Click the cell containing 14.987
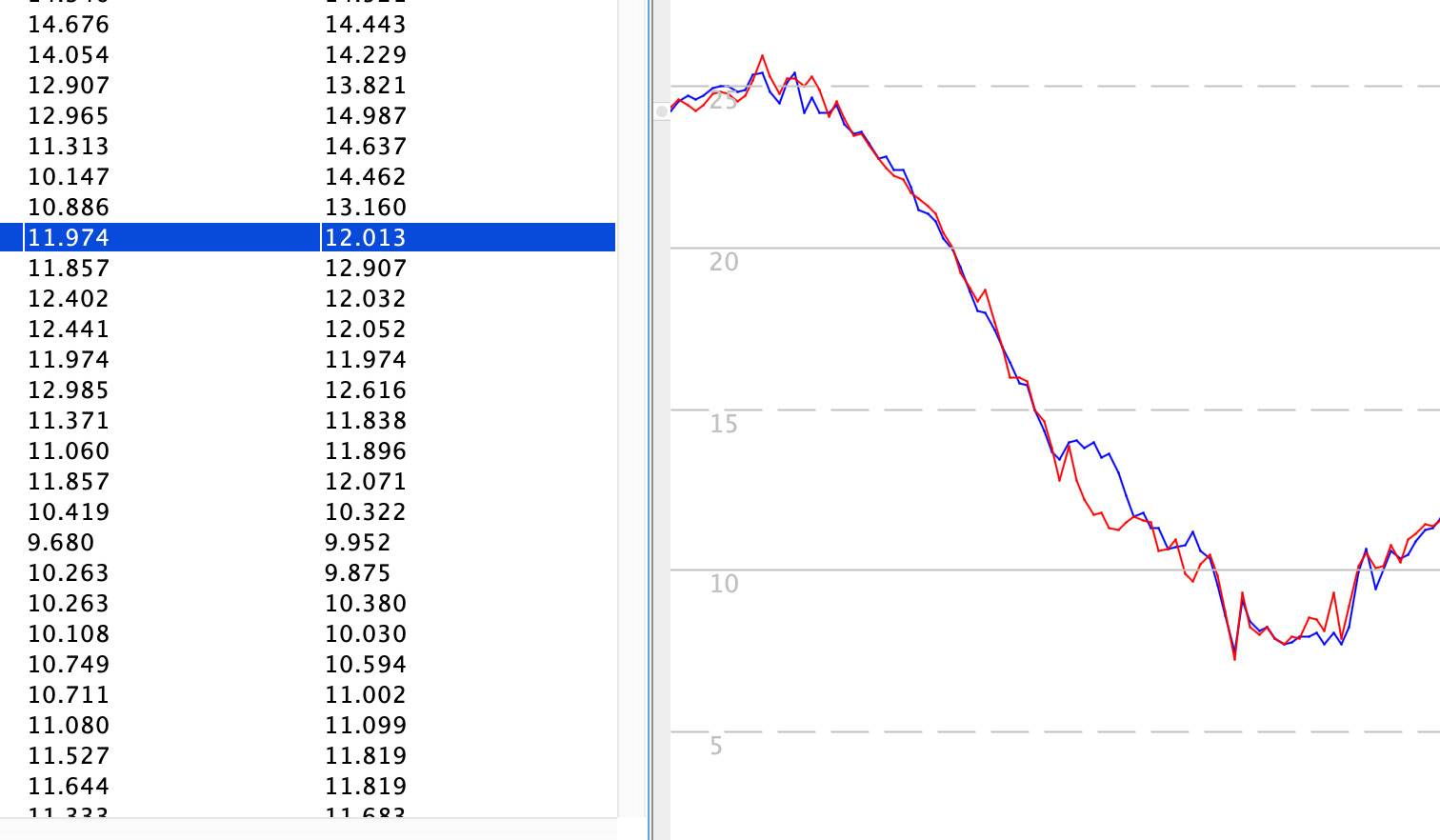Screen dimensions: 1440x840 pyautogui.click(x=366, y=115)
